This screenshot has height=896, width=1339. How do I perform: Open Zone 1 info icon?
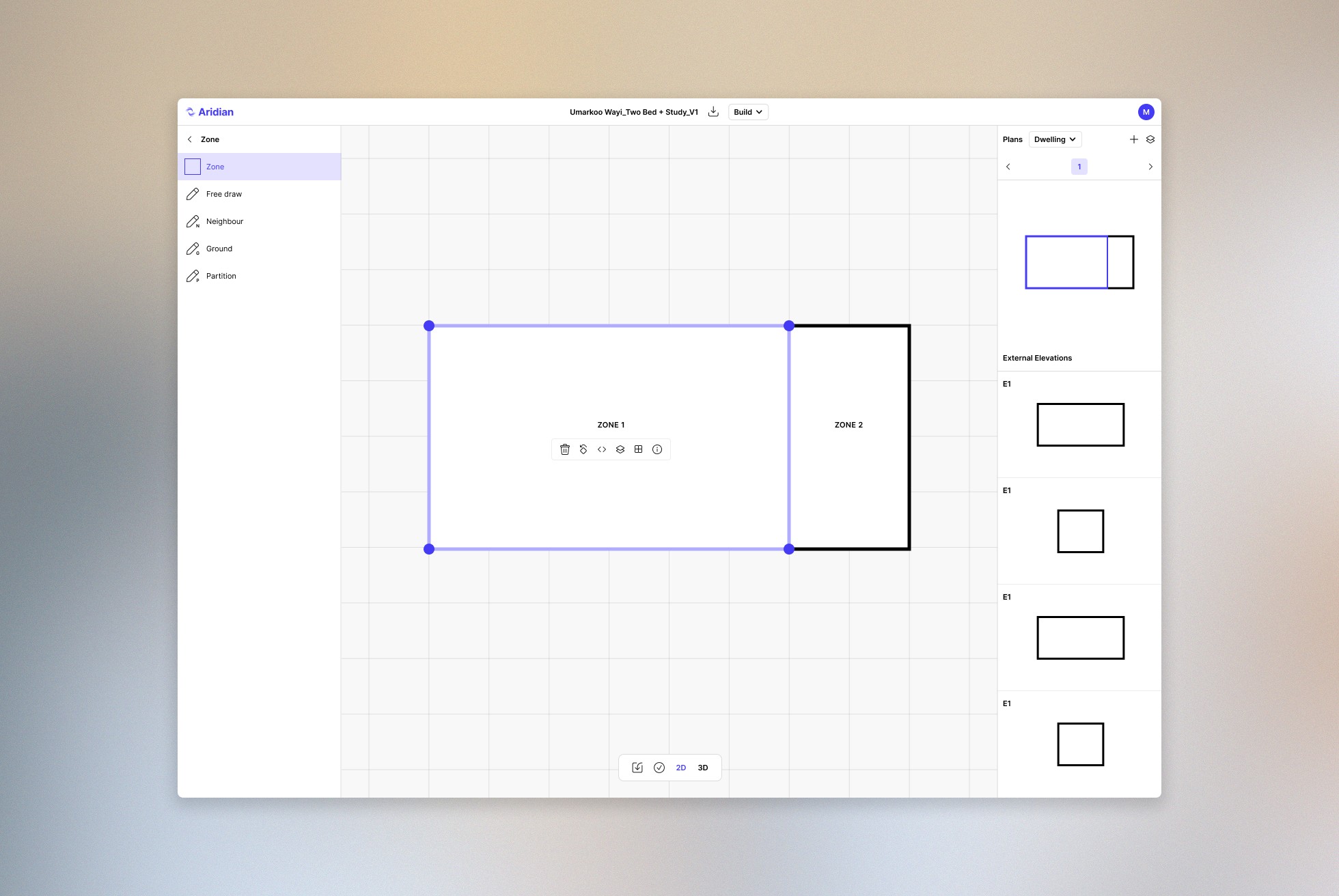pyautogui.click(x=657, y=449)
